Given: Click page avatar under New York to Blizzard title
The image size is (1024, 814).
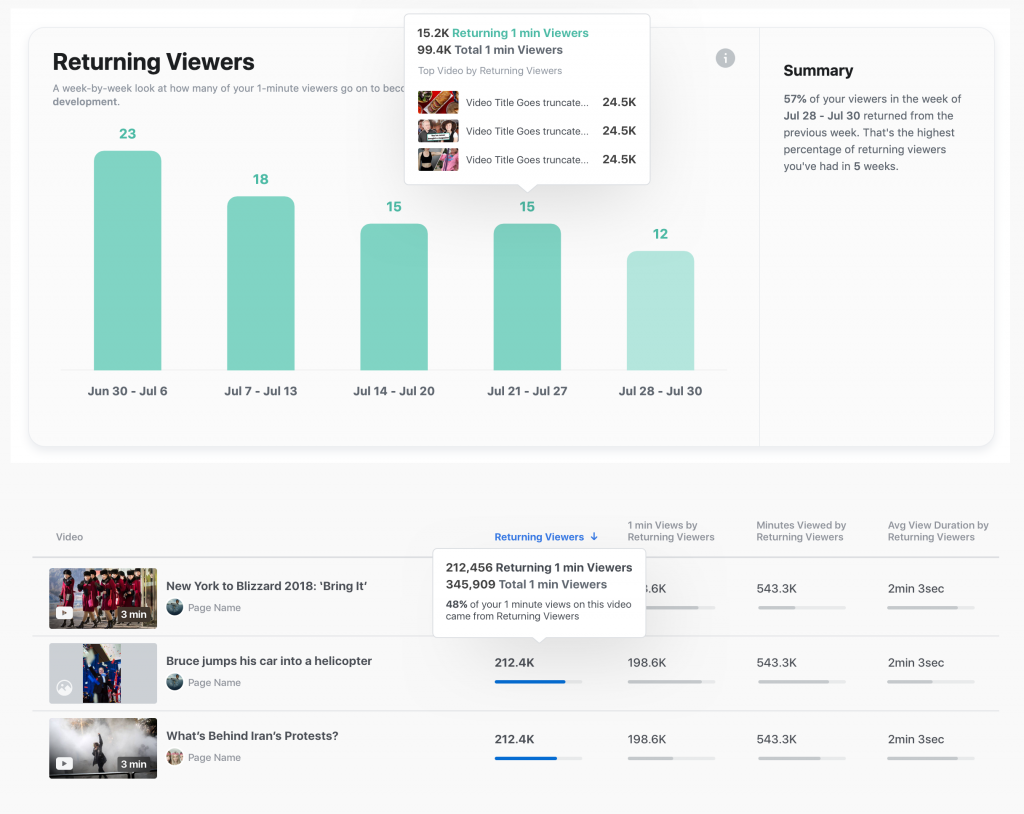Looking at the screenshot, I should tap(175, 607).
